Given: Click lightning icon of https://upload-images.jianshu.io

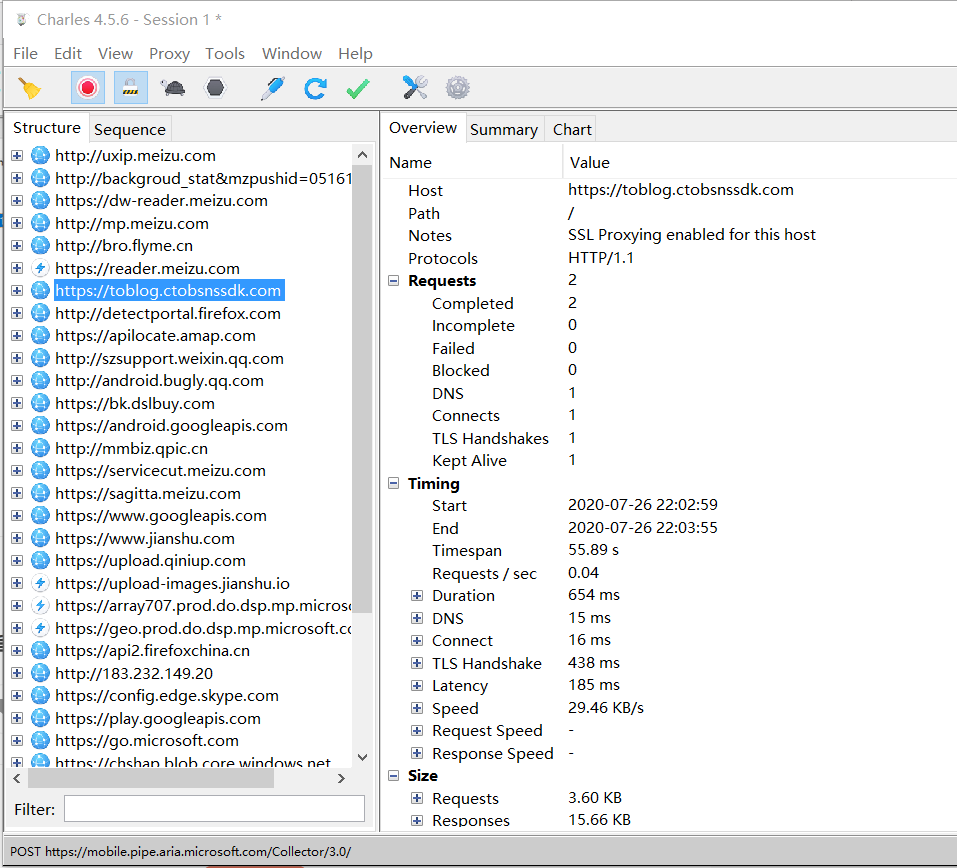Looking at the screenshot, I should [x=40, y=584].
